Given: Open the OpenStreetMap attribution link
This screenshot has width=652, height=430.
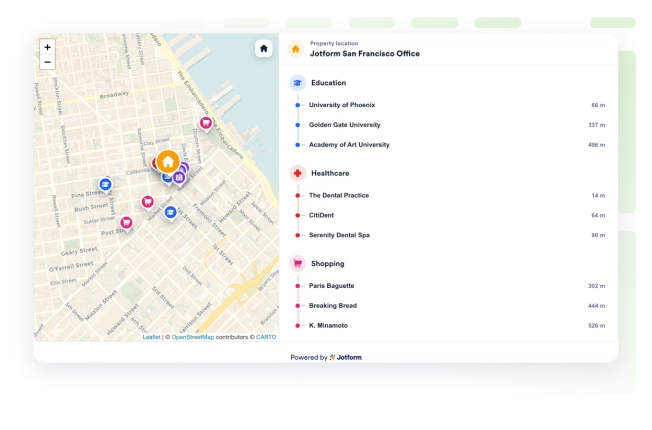Looking at the screenshot, I should 193,337.
